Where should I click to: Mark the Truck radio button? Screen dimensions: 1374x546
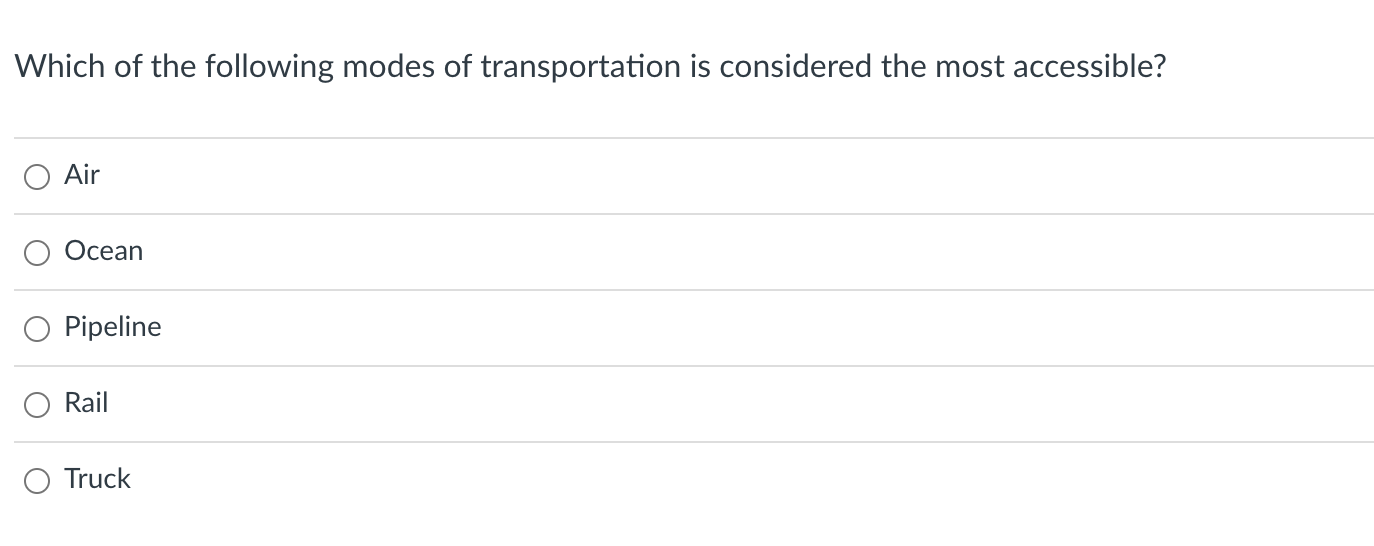click(37, 481)
